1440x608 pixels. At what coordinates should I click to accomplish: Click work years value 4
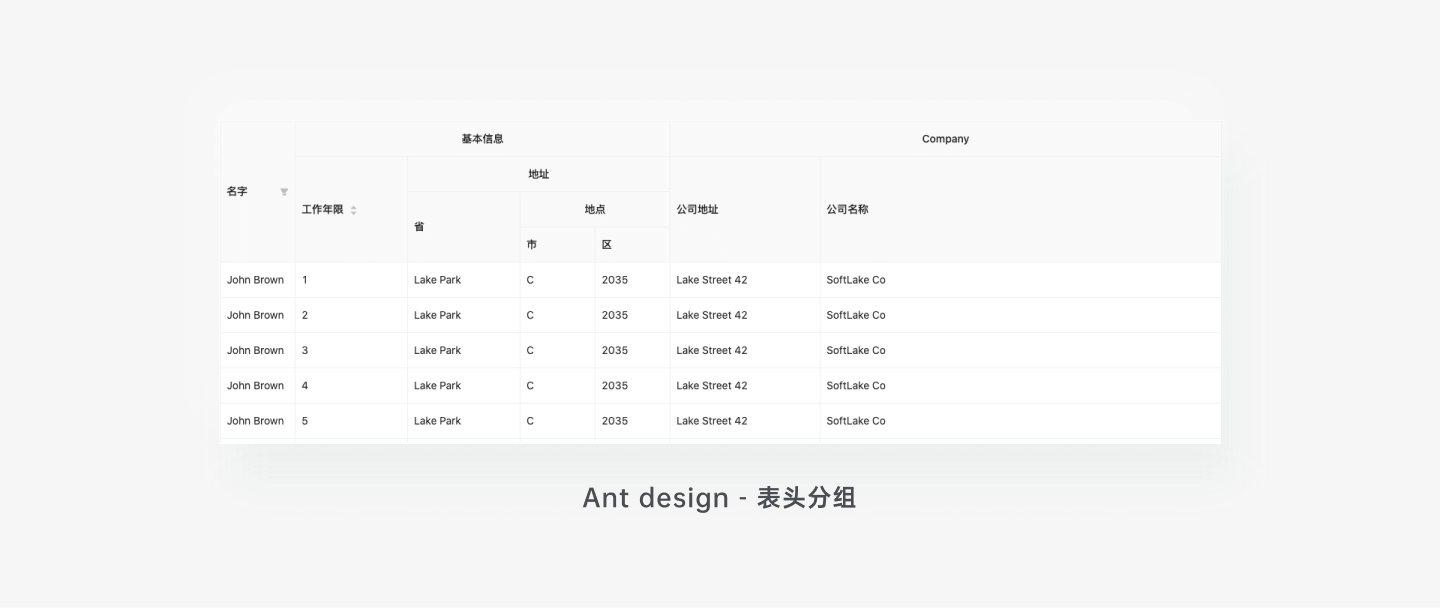pyautogui.click(x=305, y=385)
